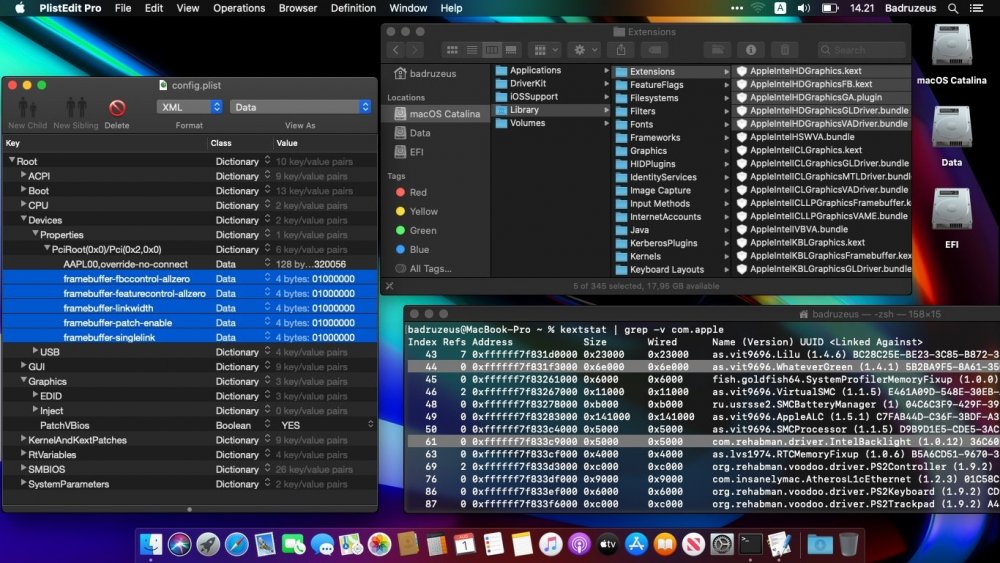This screenshot has height=563, width=1000.
Task: Click the Finder new folder toolbar icon
Action: [717, 50]
